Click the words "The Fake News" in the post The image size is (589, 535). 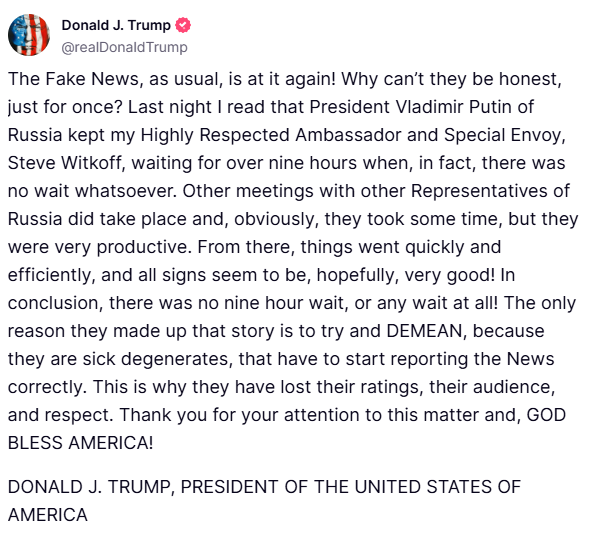tap(75, 79)
